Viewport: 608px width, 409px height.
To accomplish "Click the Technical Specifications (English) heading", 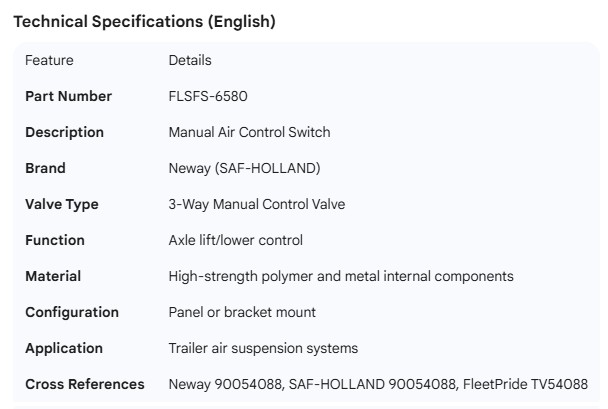I will point(144,22).
